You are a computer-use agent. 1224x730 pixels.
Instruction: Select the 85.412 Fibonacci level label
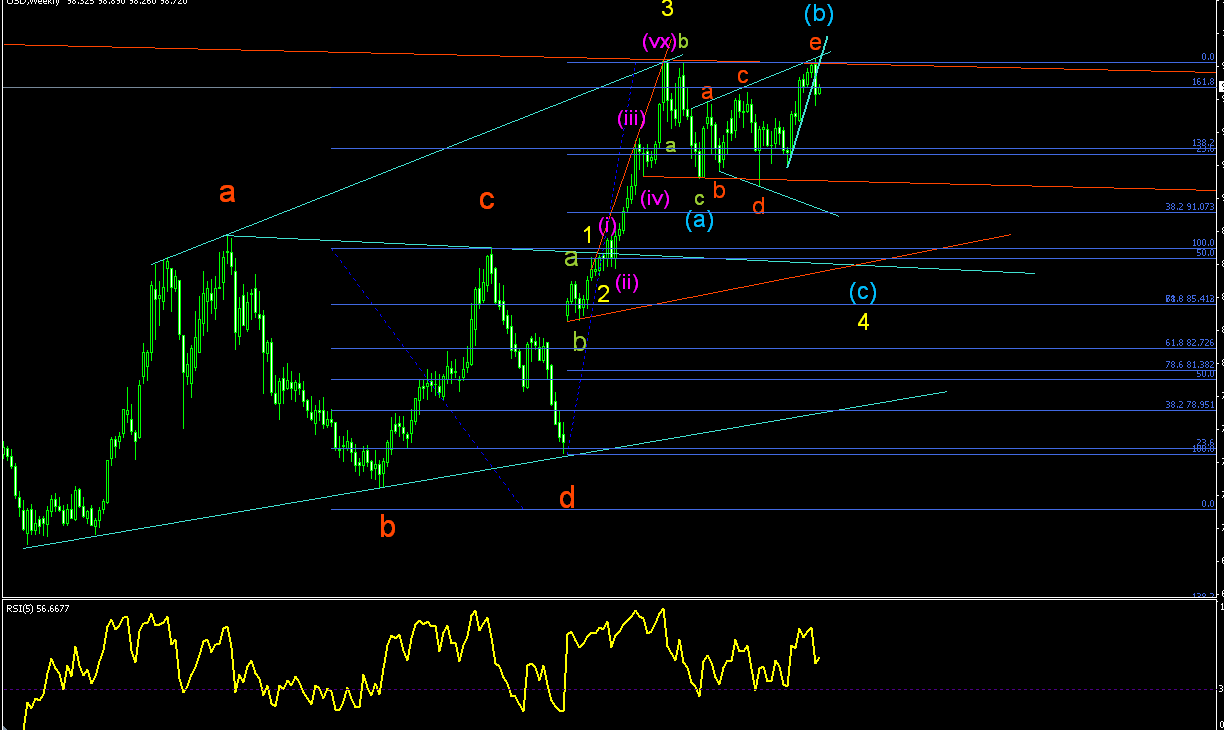(1190, 299)
